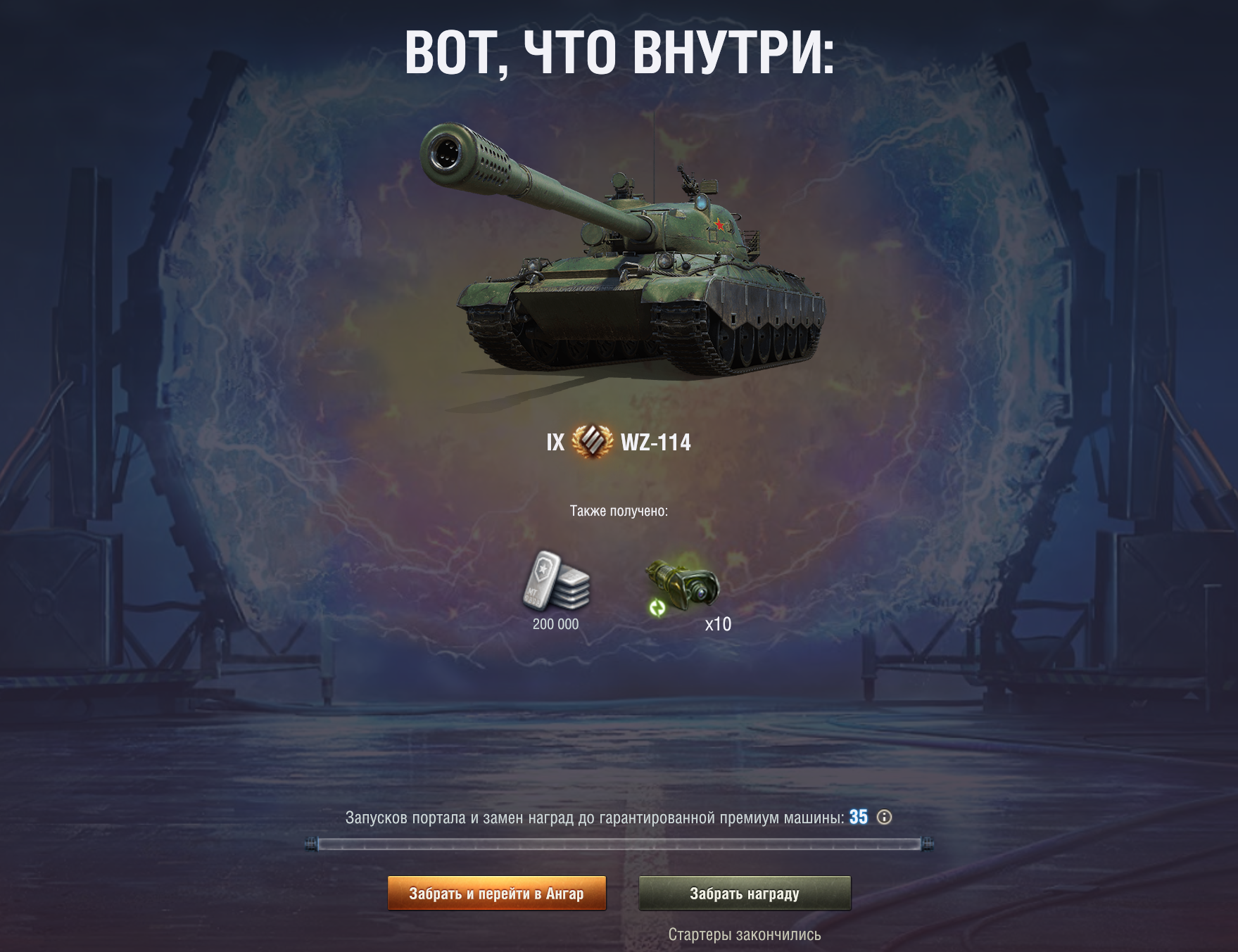Click the WZ-114 vehicle name label
Screen dimensions: 1238x952
pyautogui.click(x=656, y=443)
